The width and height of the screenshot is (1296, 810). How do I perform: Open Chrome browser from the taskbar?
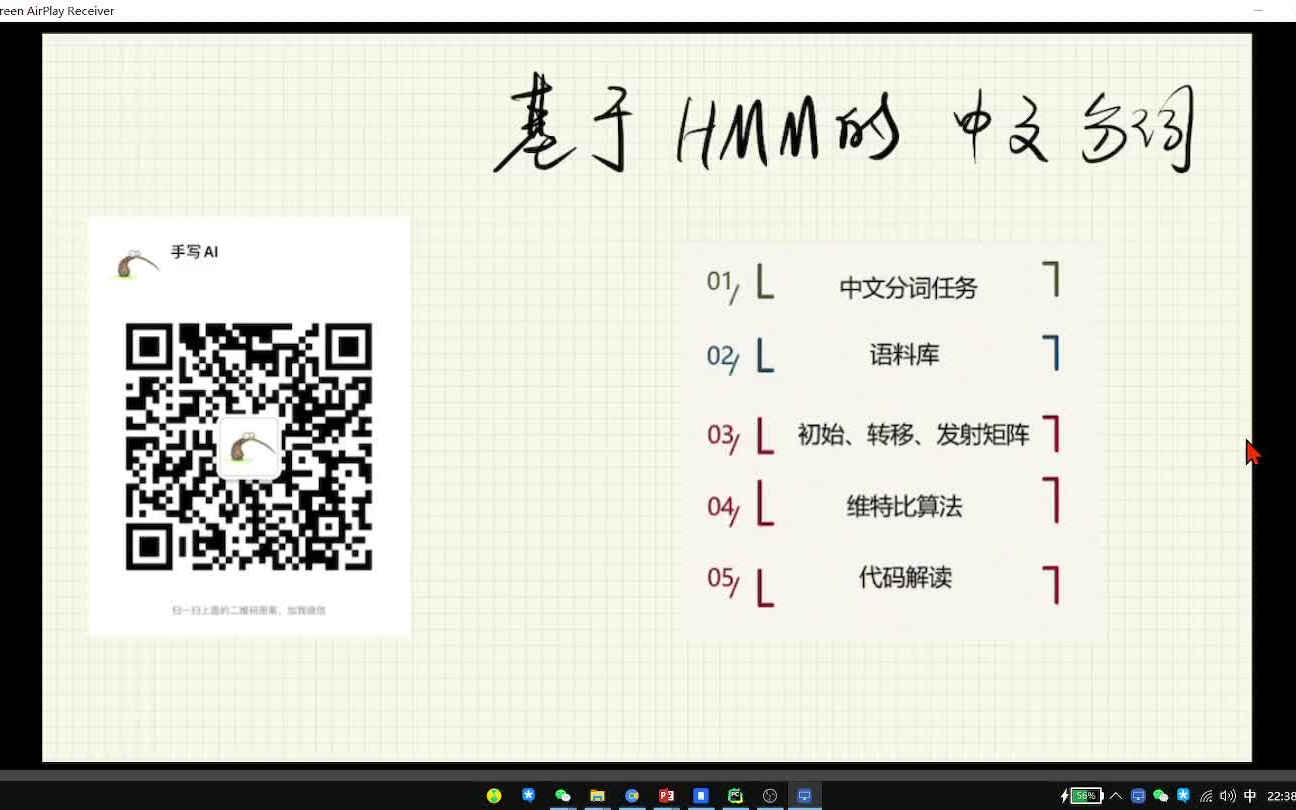click(632, 796)
